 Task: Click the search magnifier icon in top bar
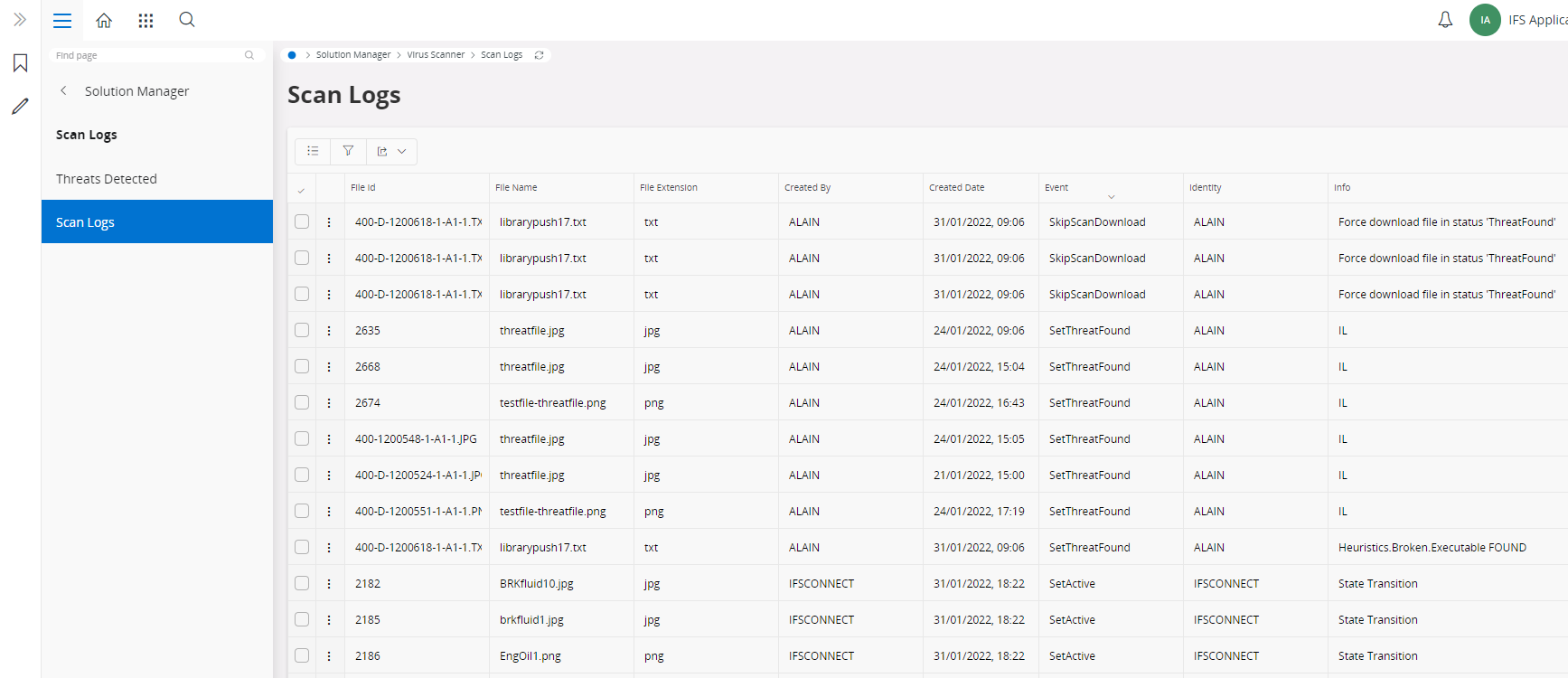(x=187, y=20)
